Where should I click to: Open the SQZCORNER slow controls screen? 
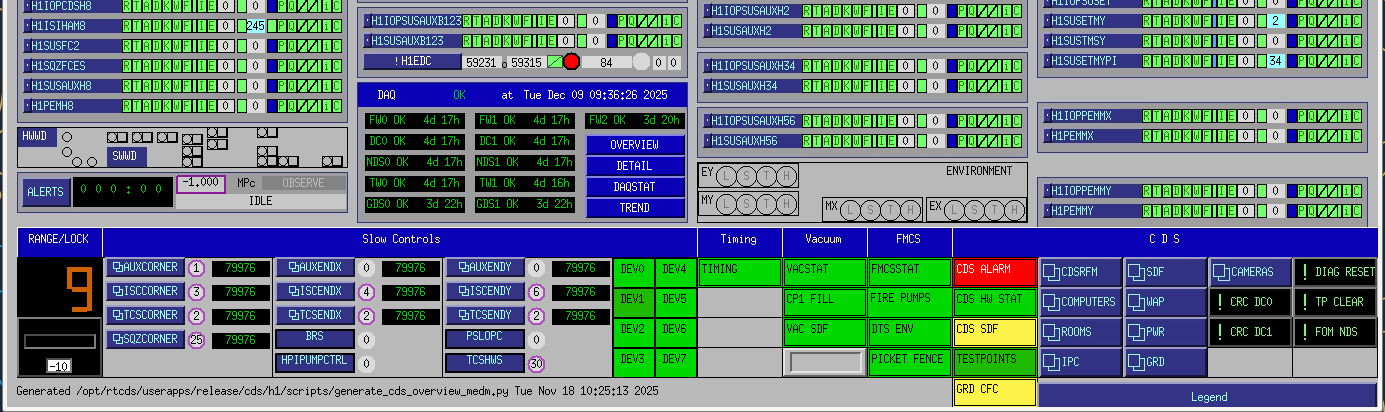coord(145,340)
